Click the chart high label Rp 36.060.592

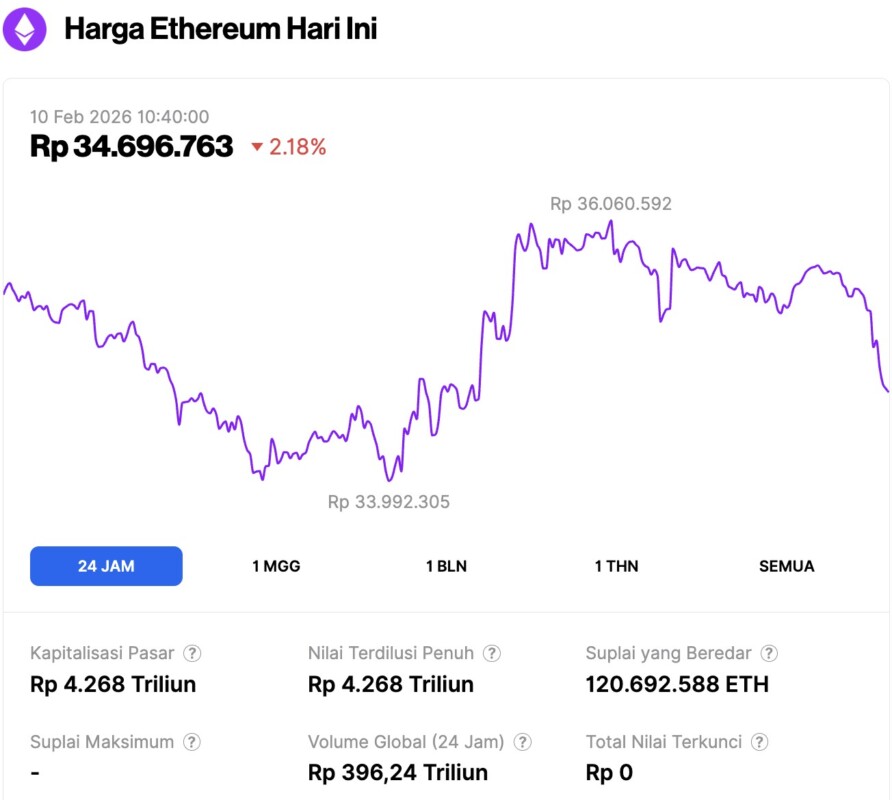pyautogui.click(x=611, y=204)
